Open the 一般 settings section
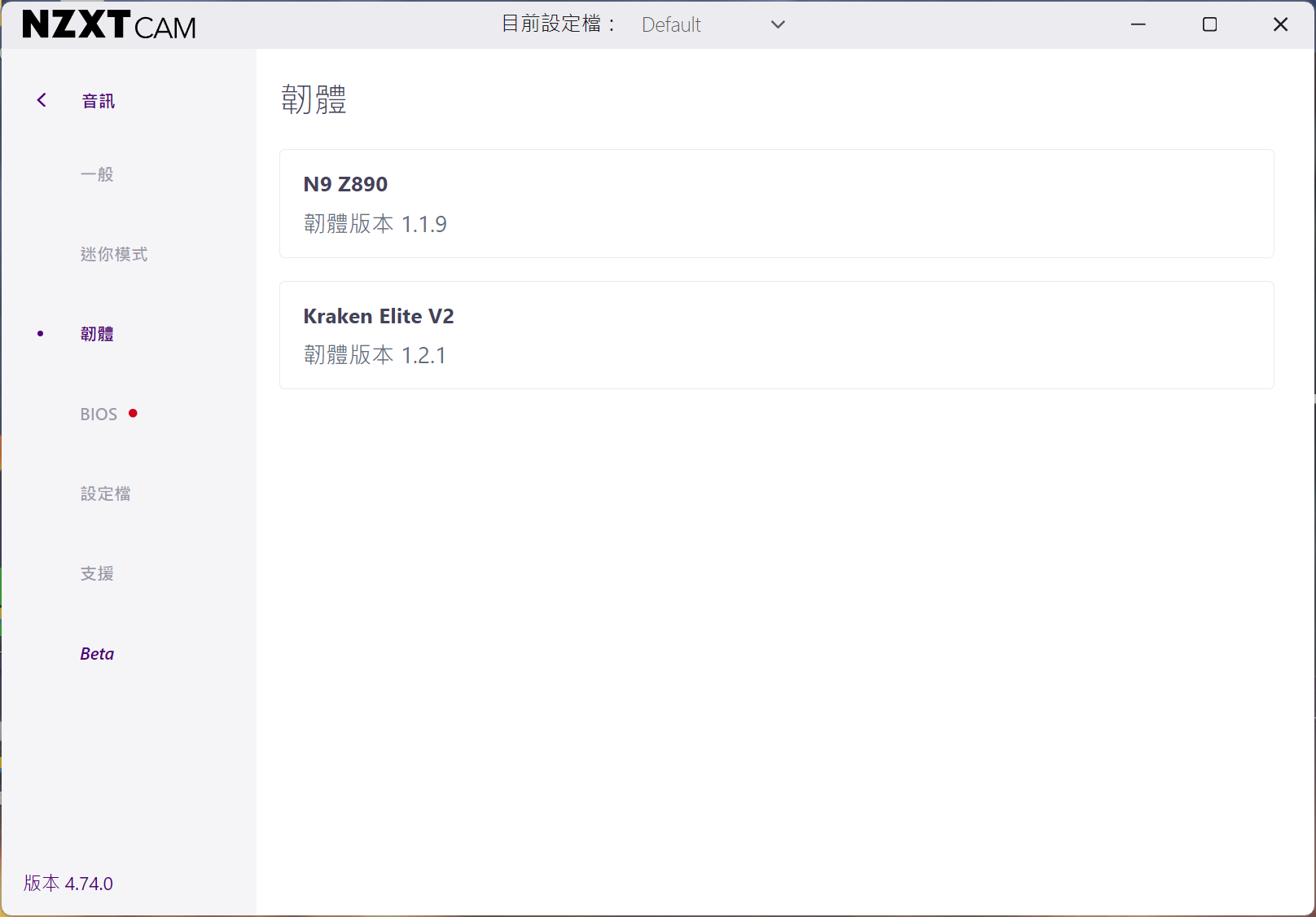 (x=97, y=174)
